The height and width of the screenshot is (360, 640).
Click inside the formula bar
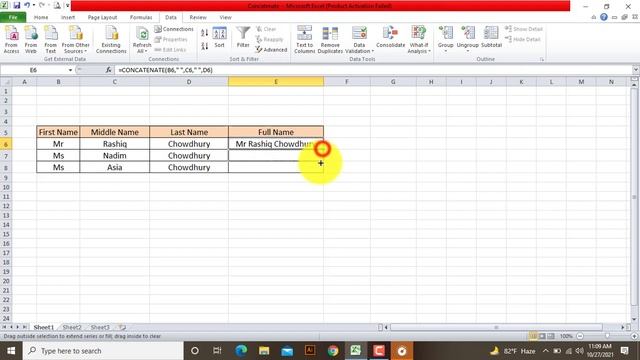click(x=373, y=70)
